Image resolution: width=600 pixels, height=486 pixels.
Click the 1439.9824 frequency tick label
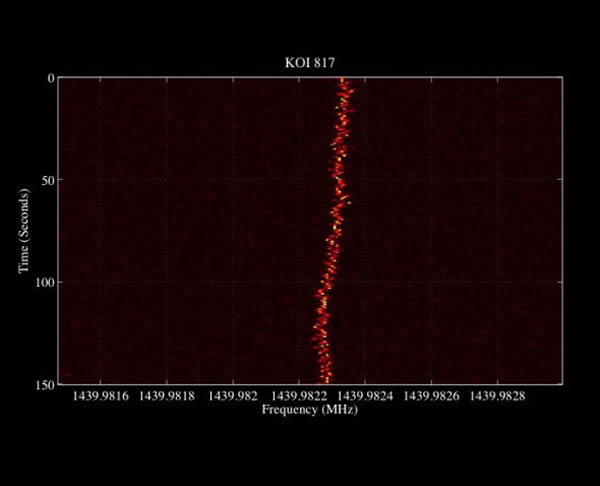click(366, 397)
